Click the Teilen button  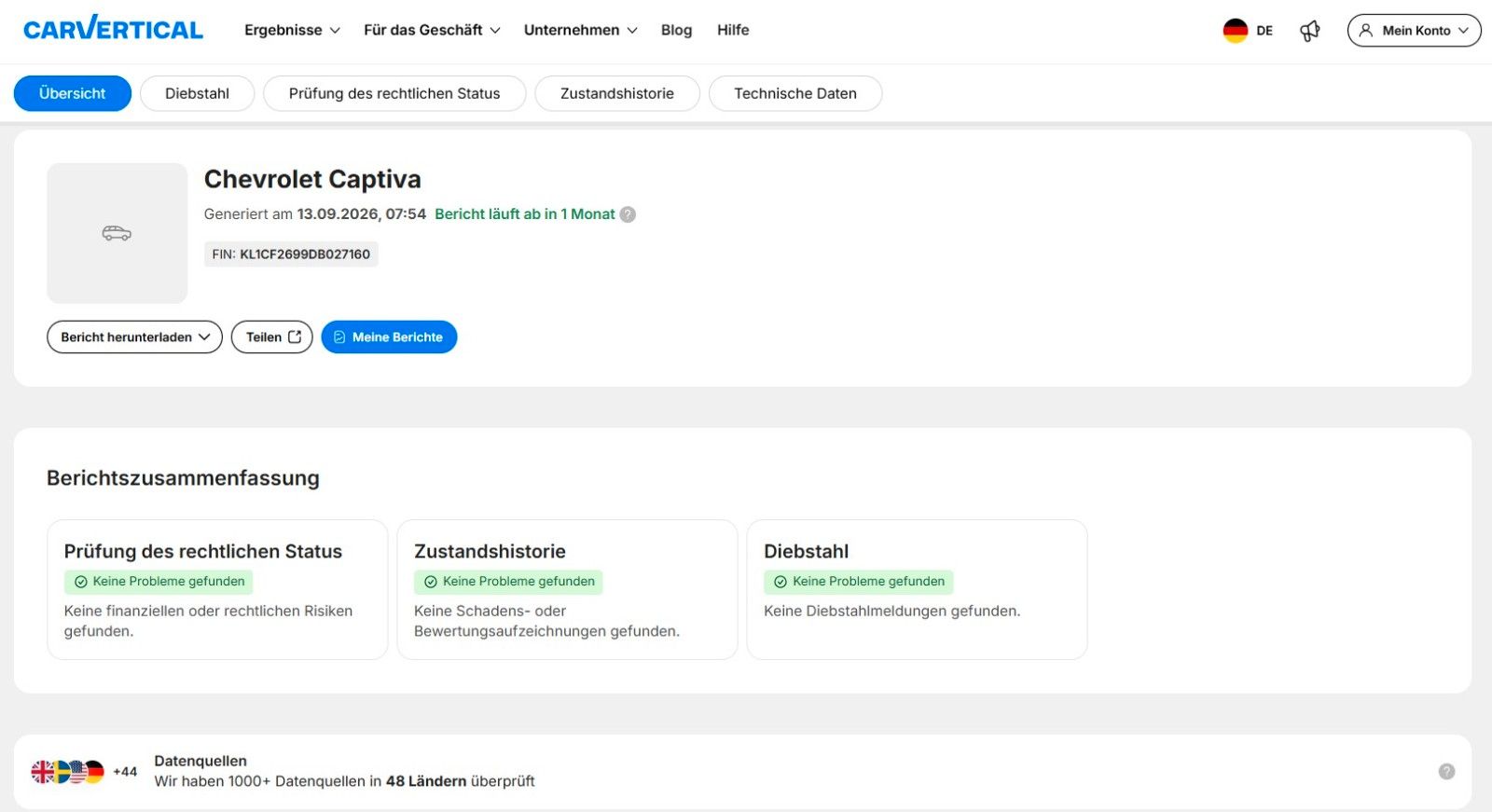click(272, 337)
